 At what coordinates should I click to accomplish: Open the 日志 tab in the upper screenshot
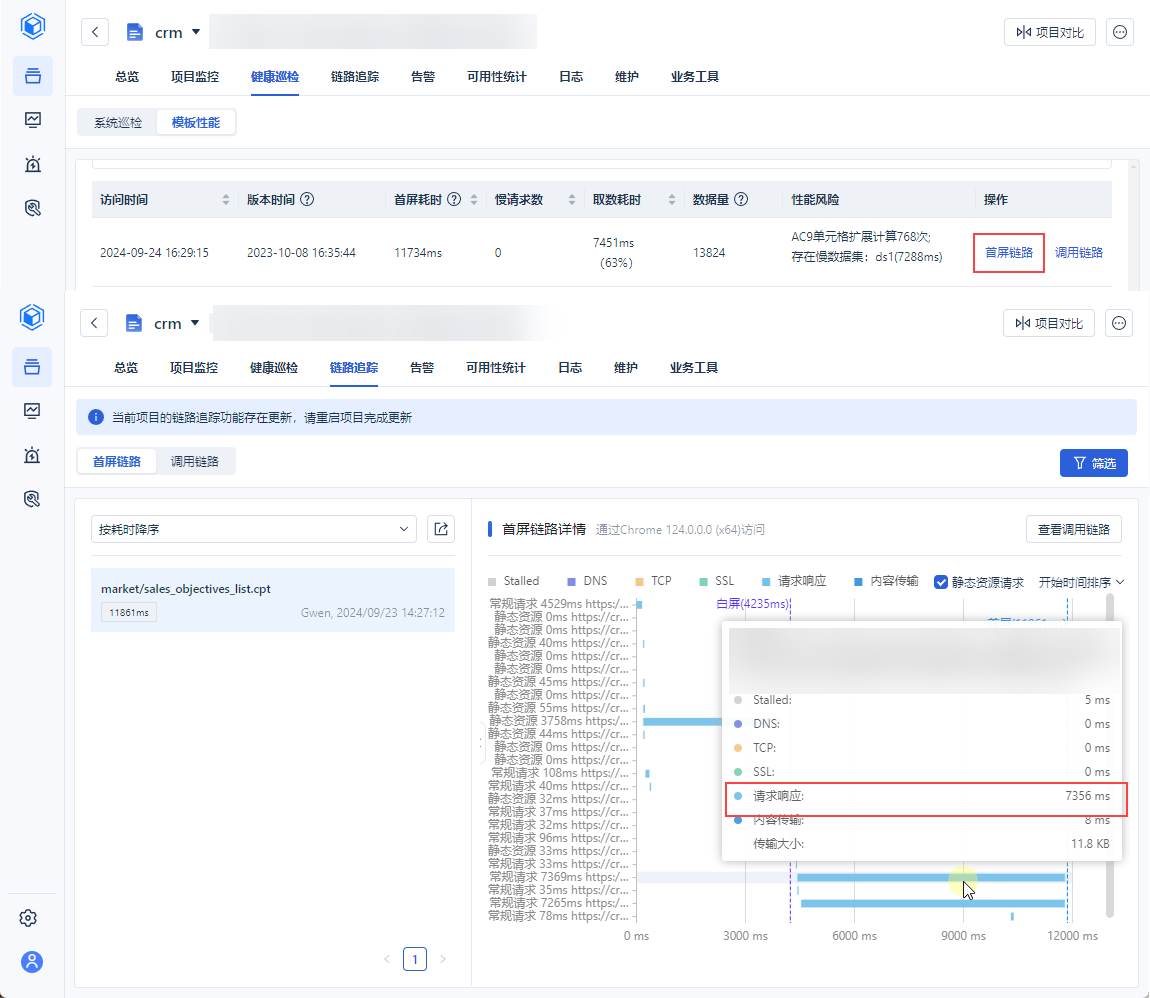[571, 77]
